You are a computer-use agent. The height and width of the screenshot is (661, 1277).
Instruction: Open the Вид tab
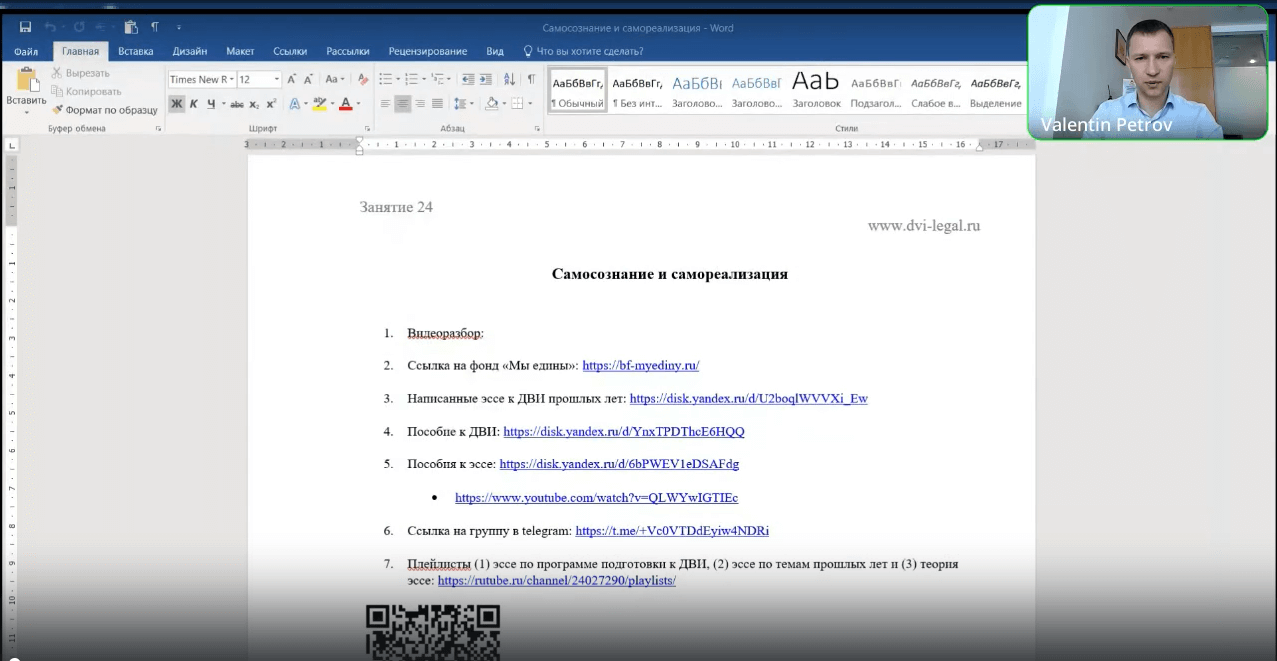495,51
